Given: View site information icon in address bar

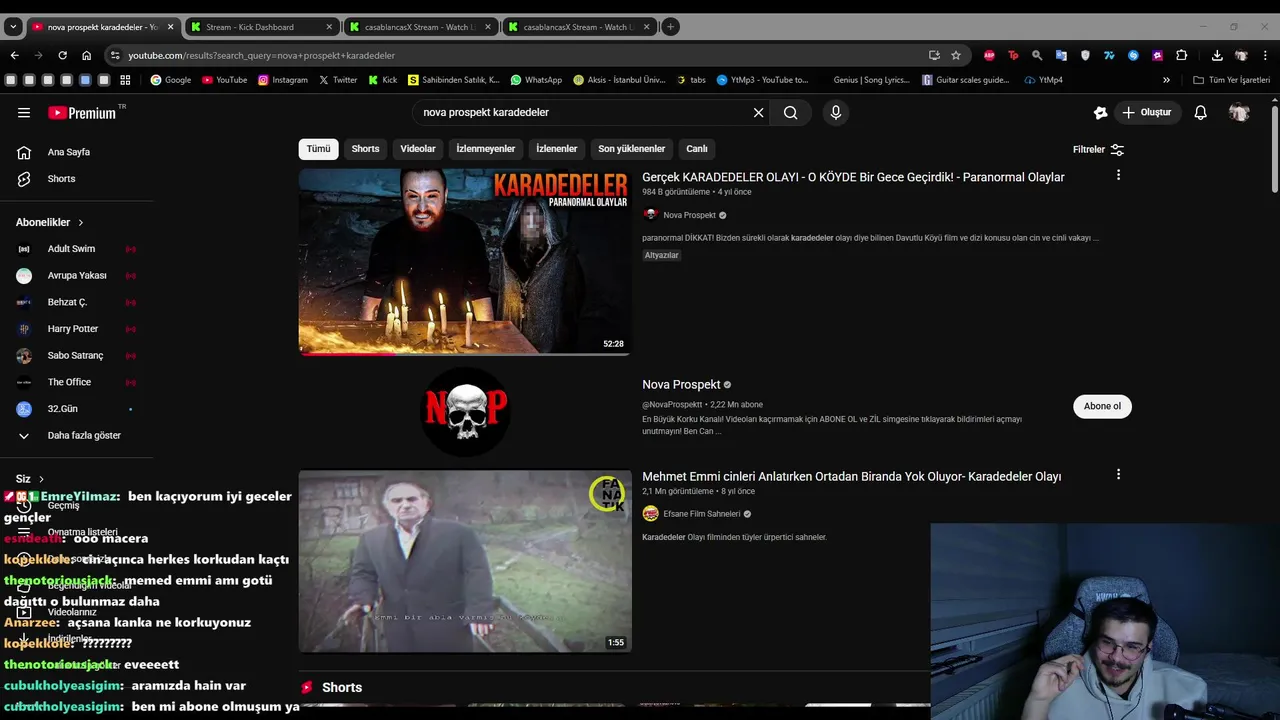Looking at the screenshot, I should [115, 55].
